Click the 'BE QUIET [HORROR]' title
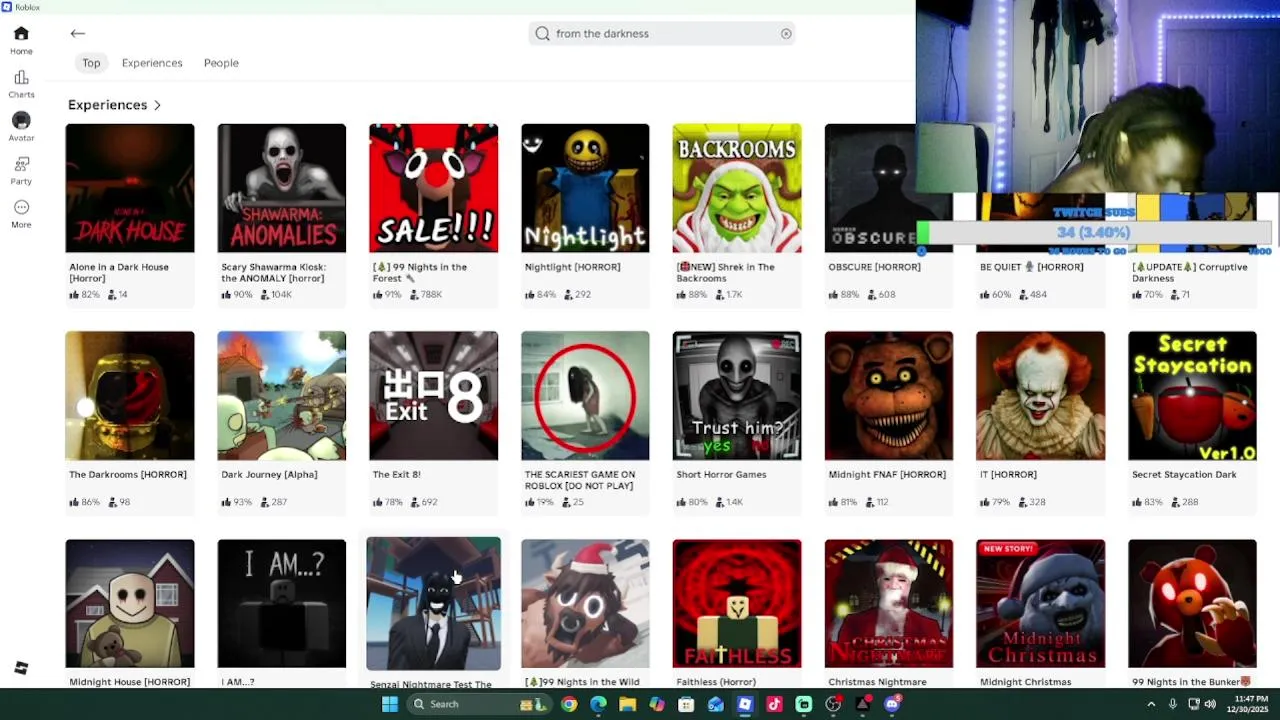 [x=1031, y=267]
